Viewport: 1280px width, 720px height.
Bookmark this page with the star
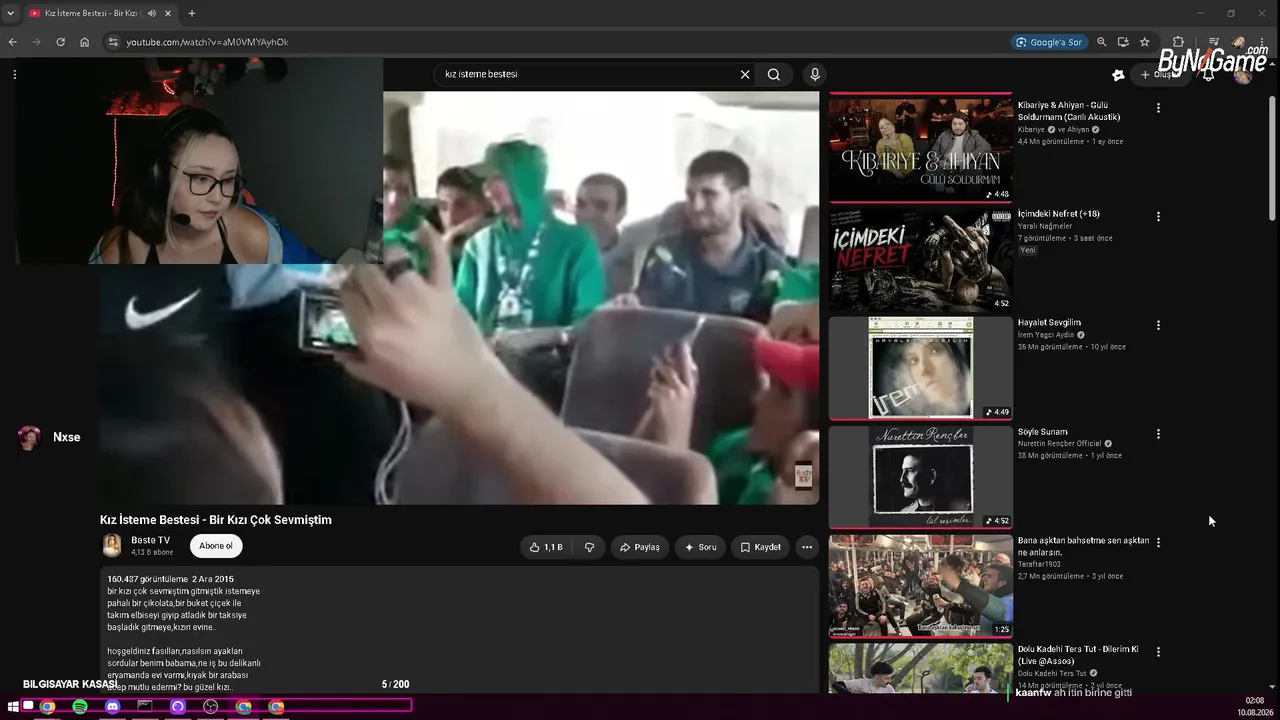point(1145,42)
